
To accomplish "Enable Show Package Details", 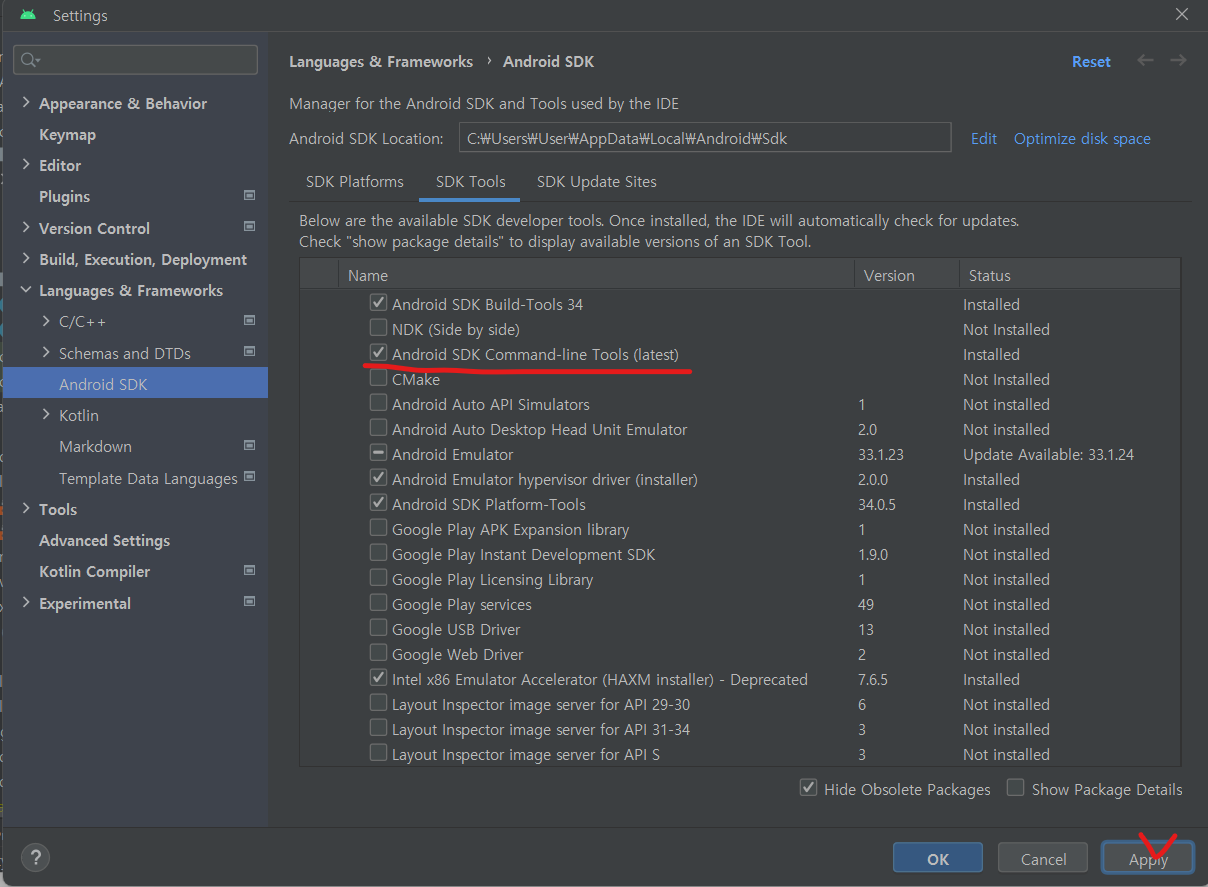I will (1015, 788).
